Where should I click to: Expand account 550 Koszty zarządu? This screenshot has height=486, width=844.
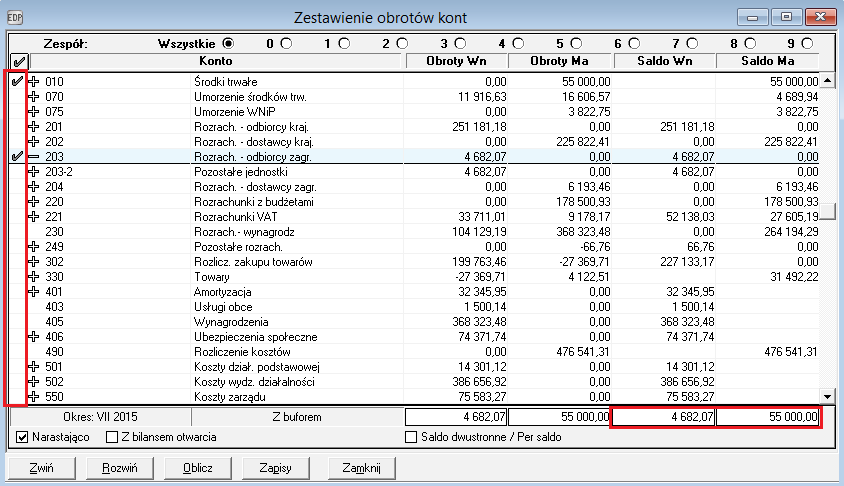(x=33, y=397)
